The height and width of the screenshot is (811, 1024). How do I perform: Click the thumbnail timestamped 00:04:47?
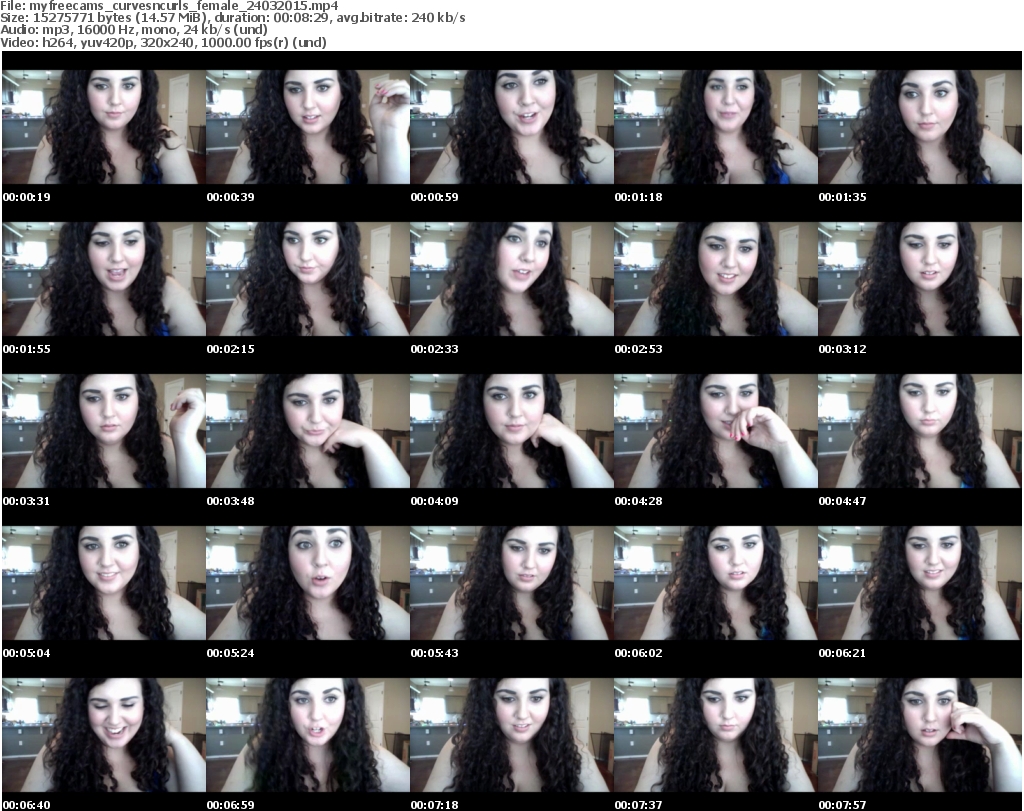click(x=920, y=431)
